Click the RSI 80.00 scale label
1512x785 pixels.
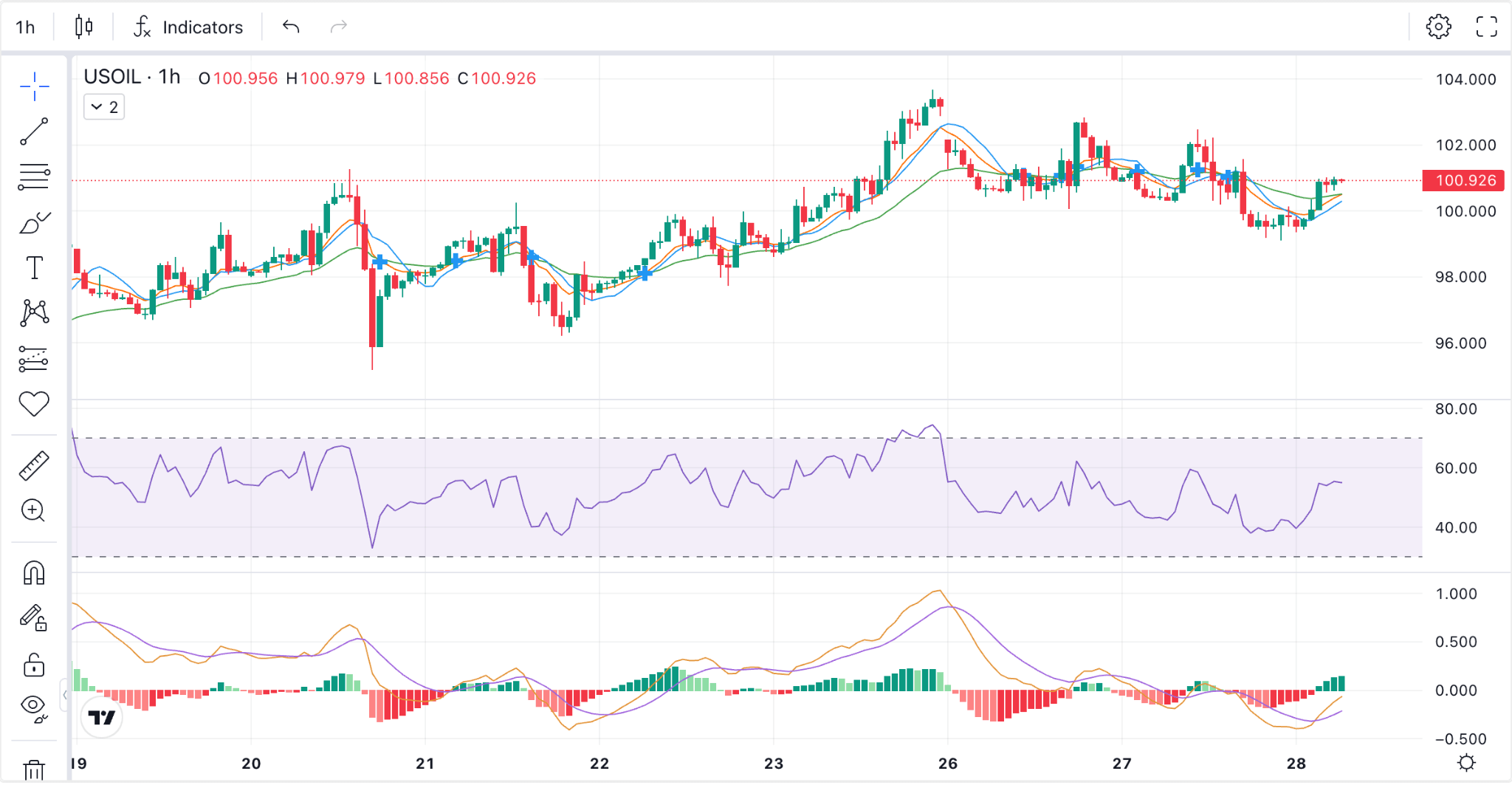click(x=1456, y=409)
